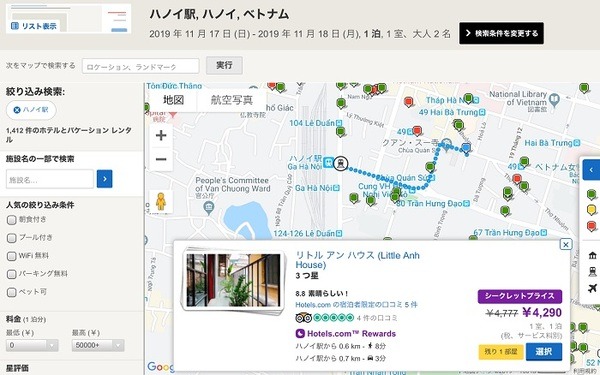Enable the WiFi 無料 checkbox
Viewport: 600px width, 375px height.
point(11,256)
